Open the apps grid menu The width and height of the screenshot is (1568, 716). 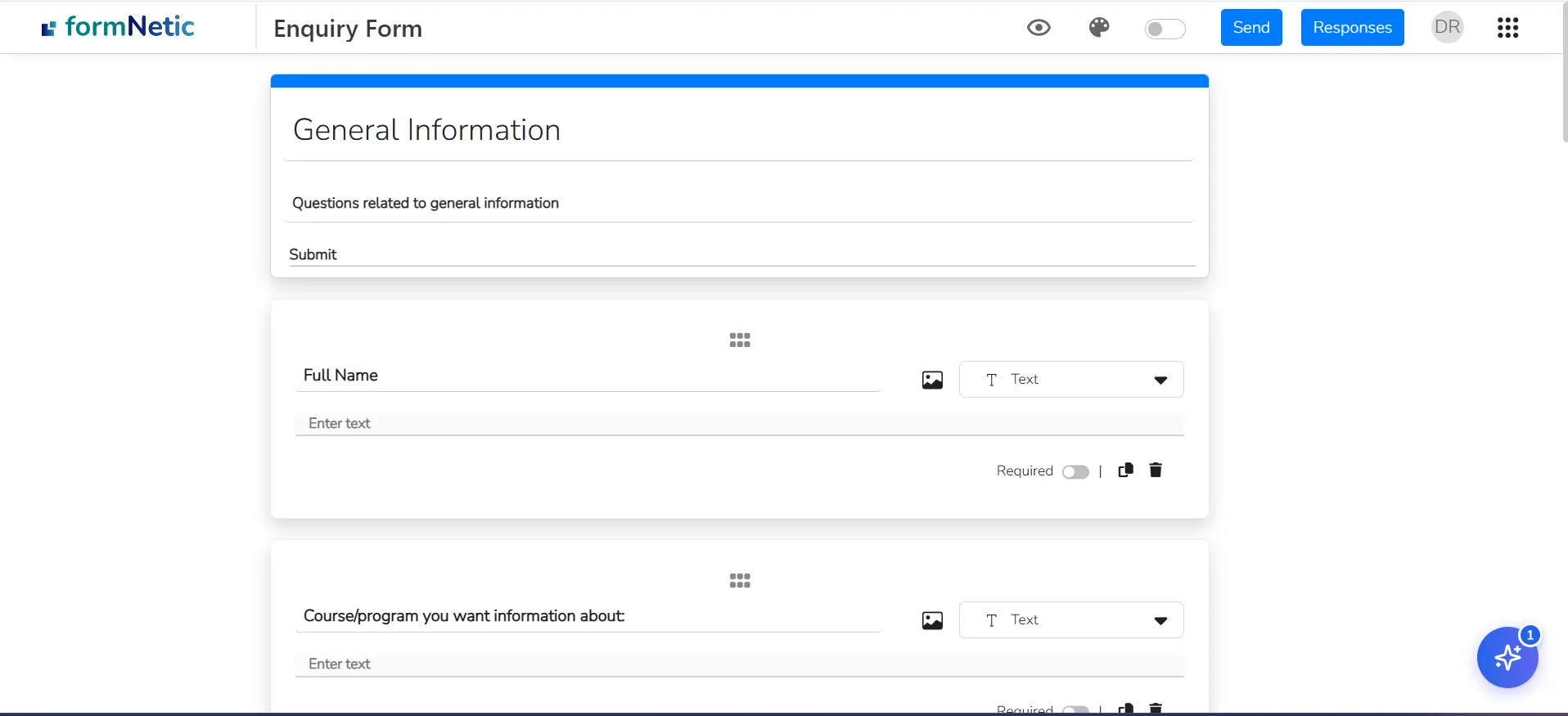1507,28
